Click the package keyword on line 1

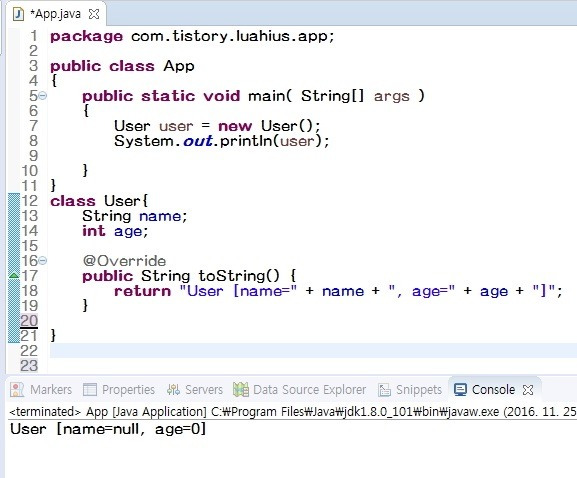86,36
